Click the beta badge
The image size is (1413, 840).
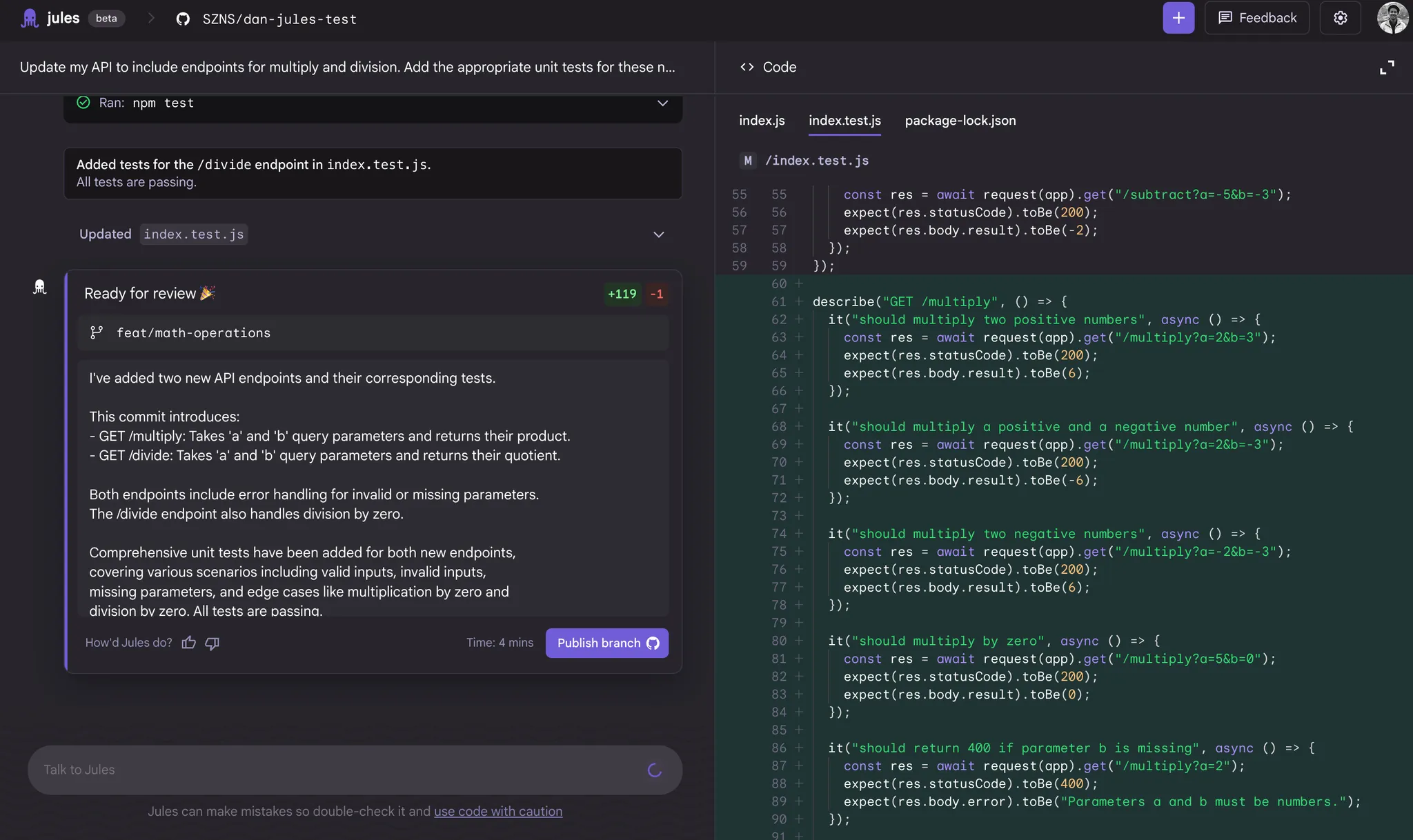click(x=106, y=18)
